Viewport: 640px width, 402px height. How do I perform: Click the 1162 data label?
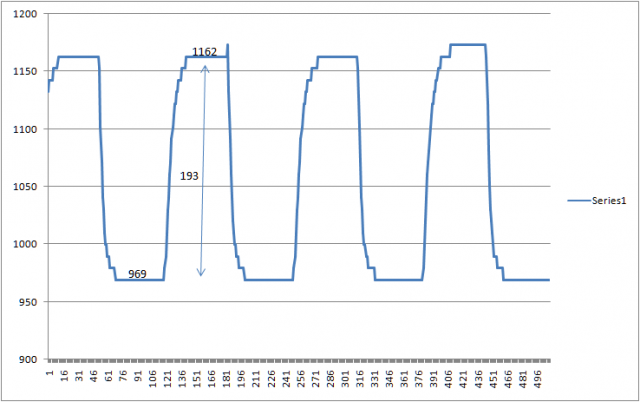tap(205, 51)
